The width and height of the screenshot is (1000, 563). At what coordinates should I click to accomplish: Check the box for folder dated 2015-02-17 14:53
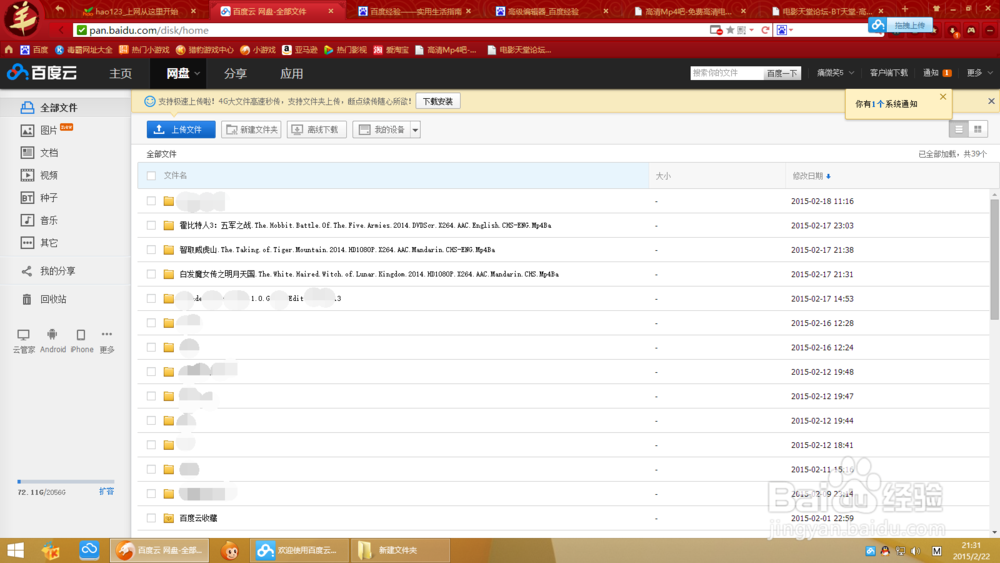click(151, 298)
